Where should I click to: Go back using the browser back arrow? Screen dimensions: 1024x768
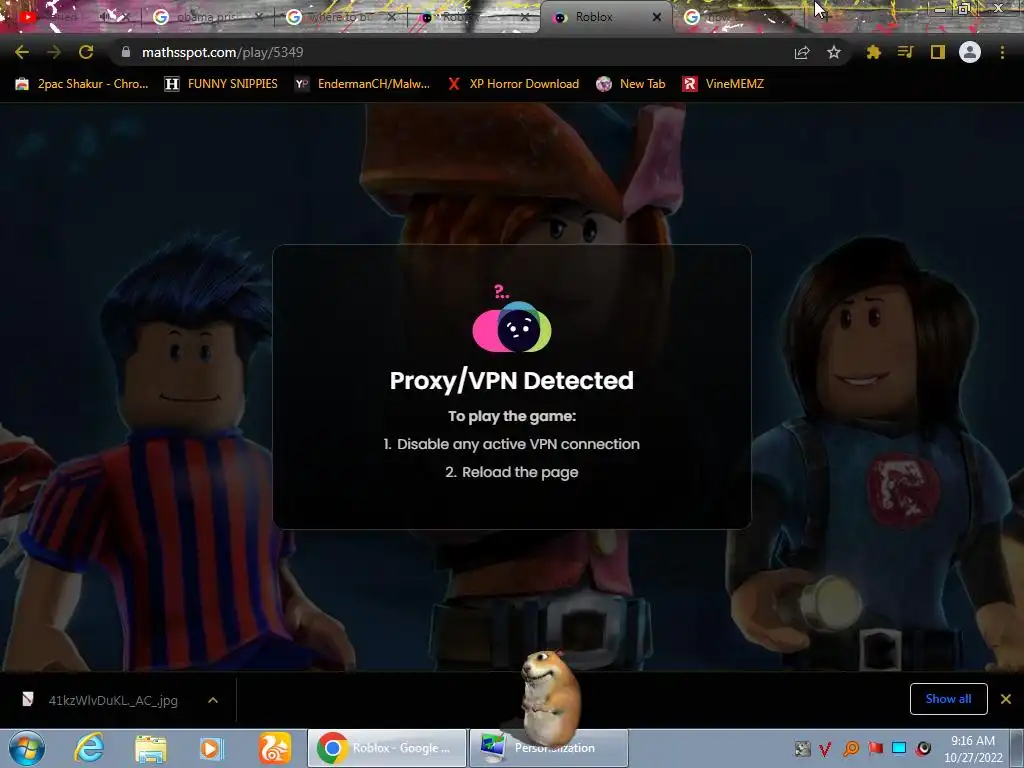[22, 52]
